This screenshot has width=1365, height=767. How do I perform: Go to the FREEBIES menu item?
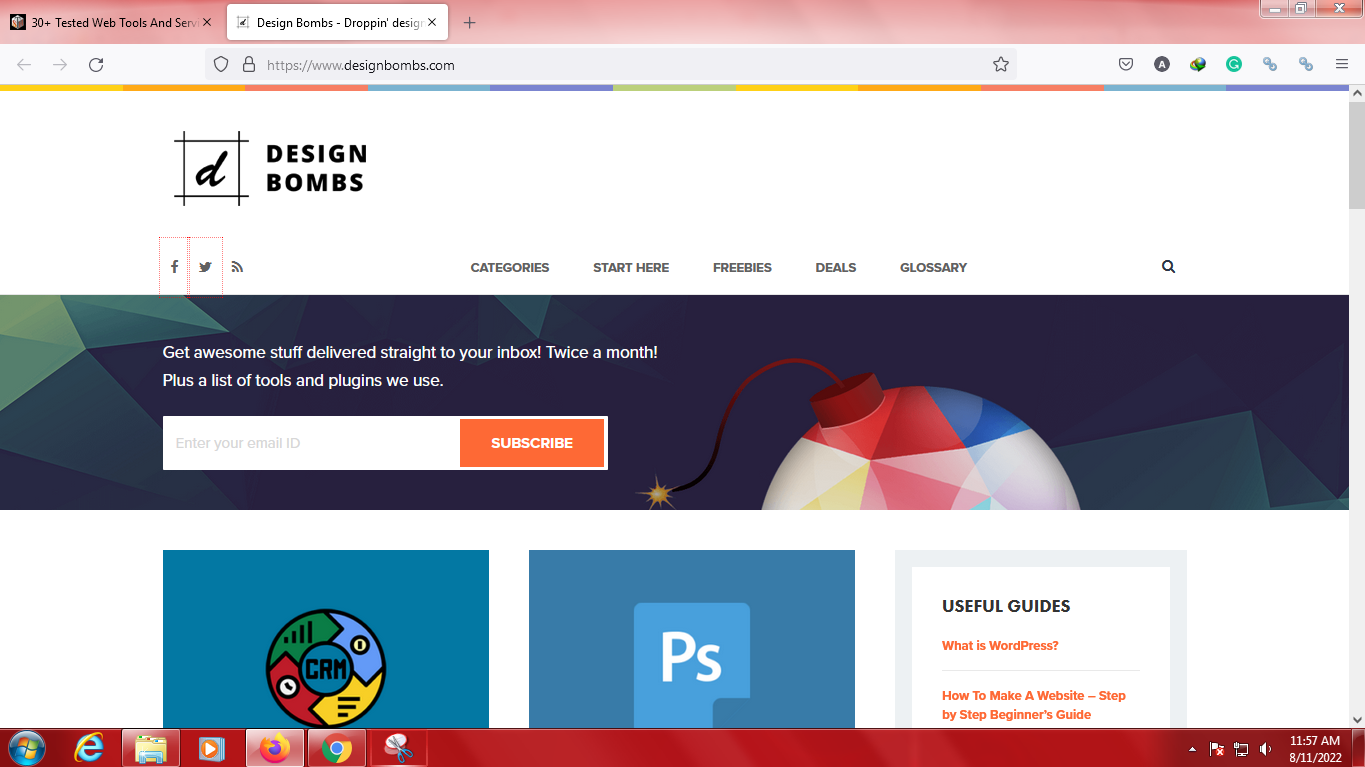[742, 267]
